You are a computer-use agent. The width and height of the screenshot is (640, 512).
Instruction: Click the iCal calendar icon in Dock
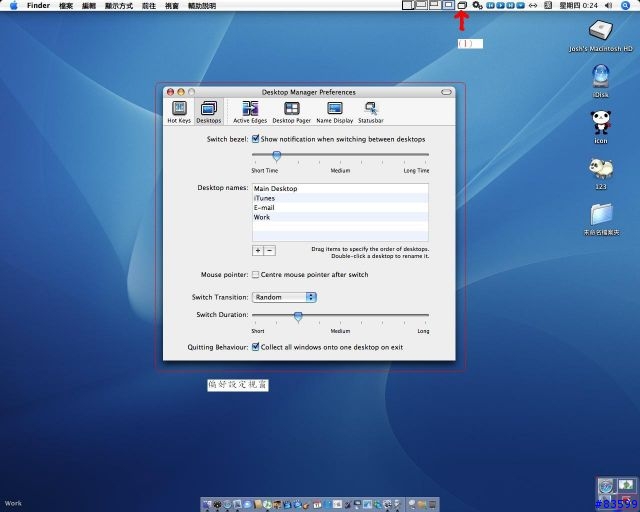[317, 505]
